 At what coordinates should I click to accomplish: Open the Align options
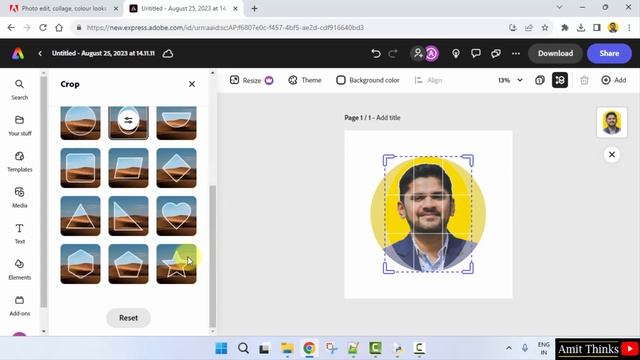(x=428, y=80)
